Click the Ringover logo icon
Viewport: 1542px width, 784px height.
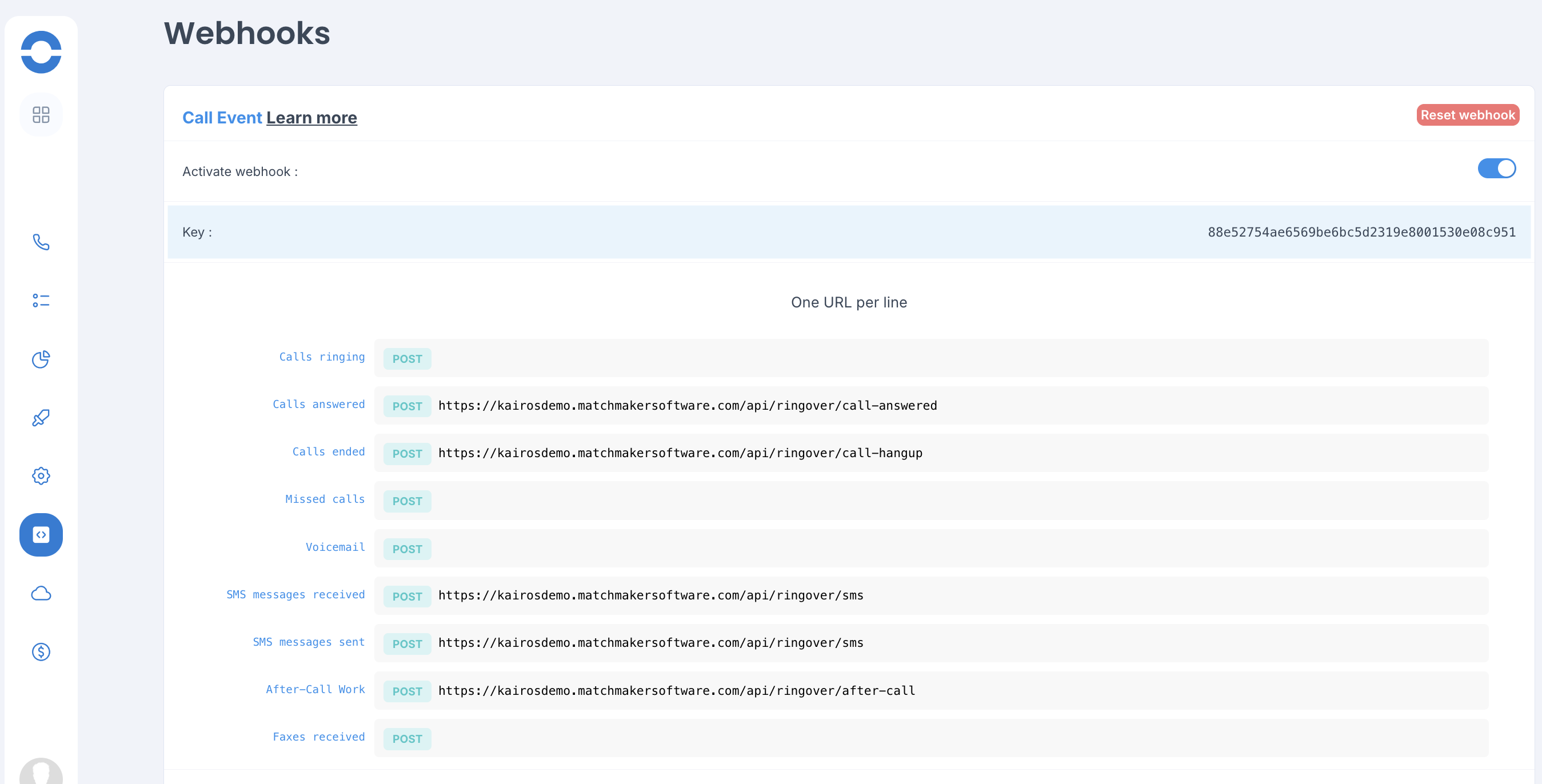pyautogui.click(x=41, y=52)
